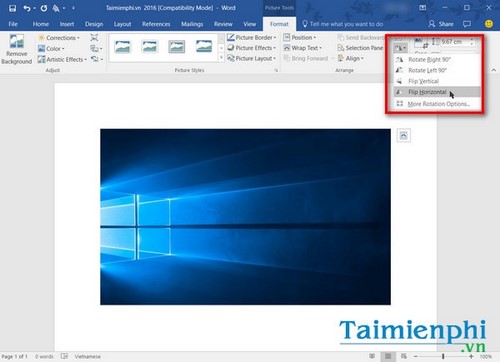This screenshot has height=362, width=500.
Task: Click Vietnamese language indicator
Action: tap(88, 357)
